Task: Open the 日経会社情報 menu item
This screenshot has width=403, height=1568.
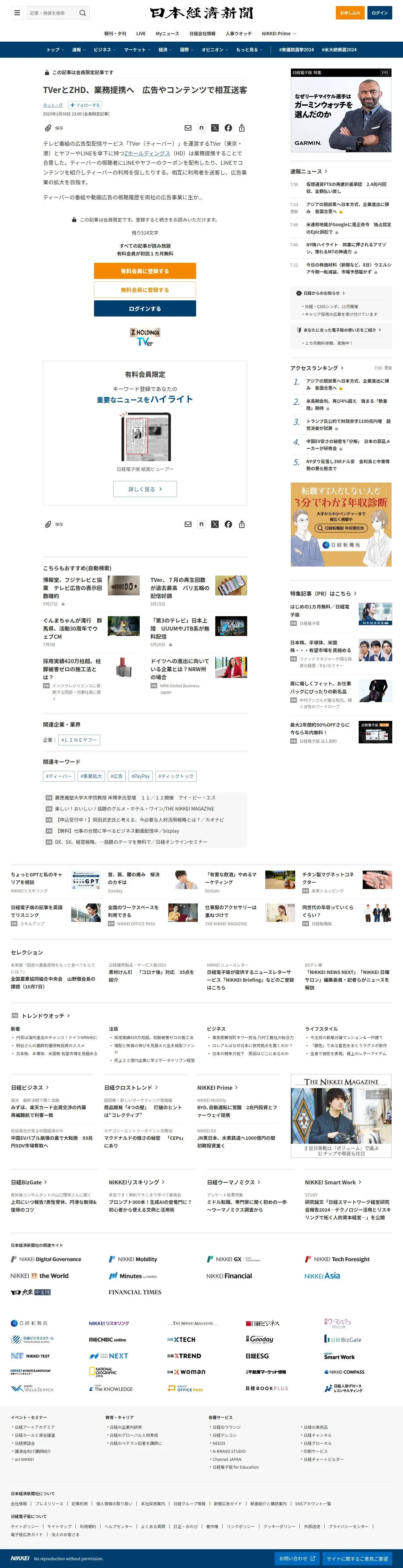Action: 202,34
